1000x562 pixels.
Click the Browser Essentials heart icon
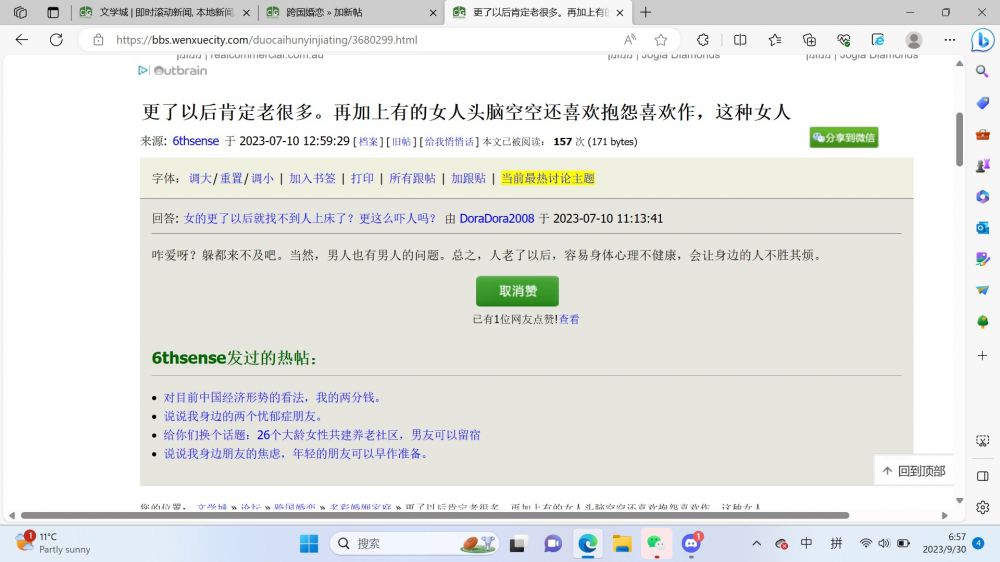tap(844, 40)
